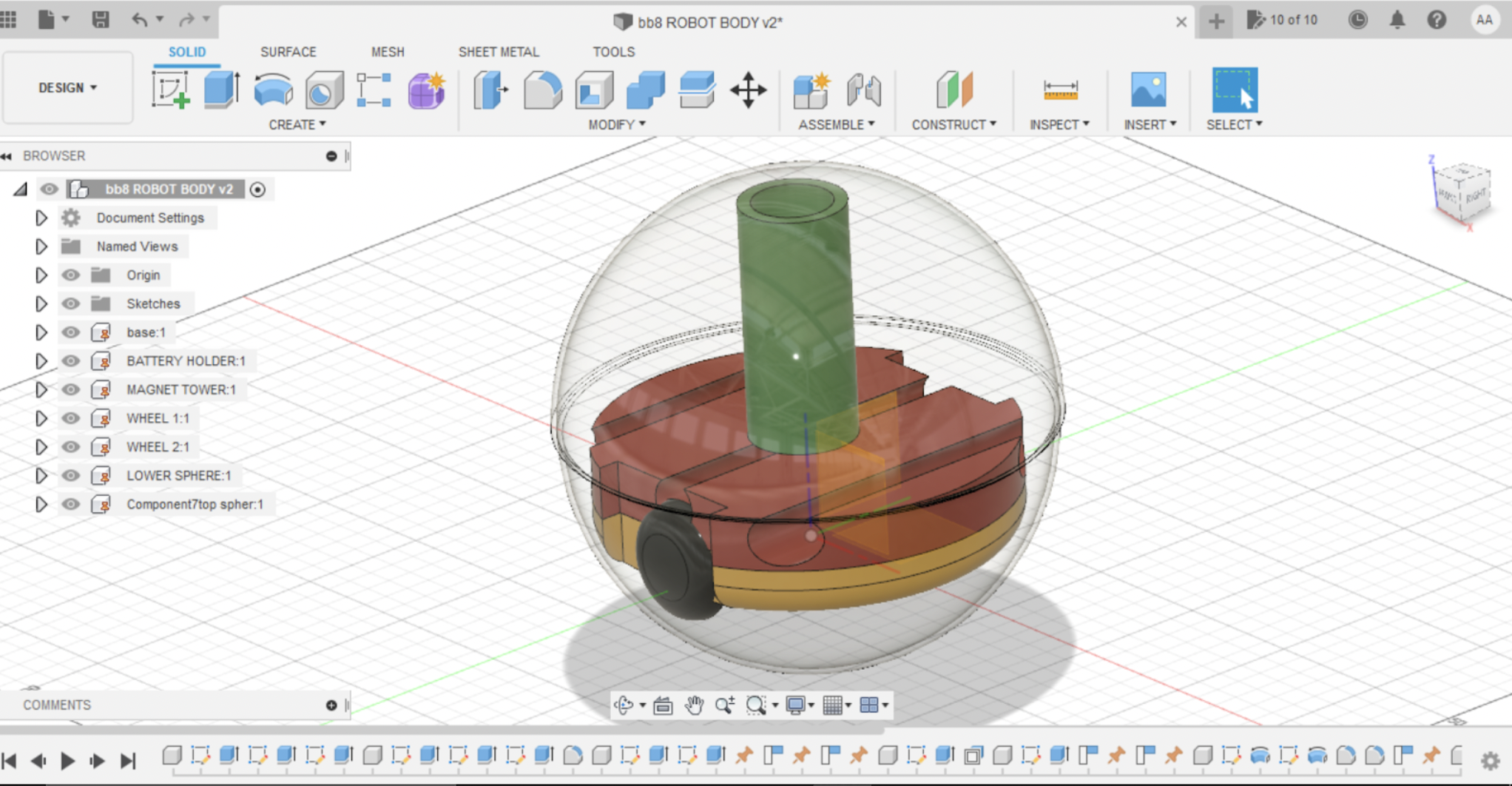Image resolution: width=1512 pixels, height=786 pixels.
Task: Click the New Component icon
Action: (811, 90)
